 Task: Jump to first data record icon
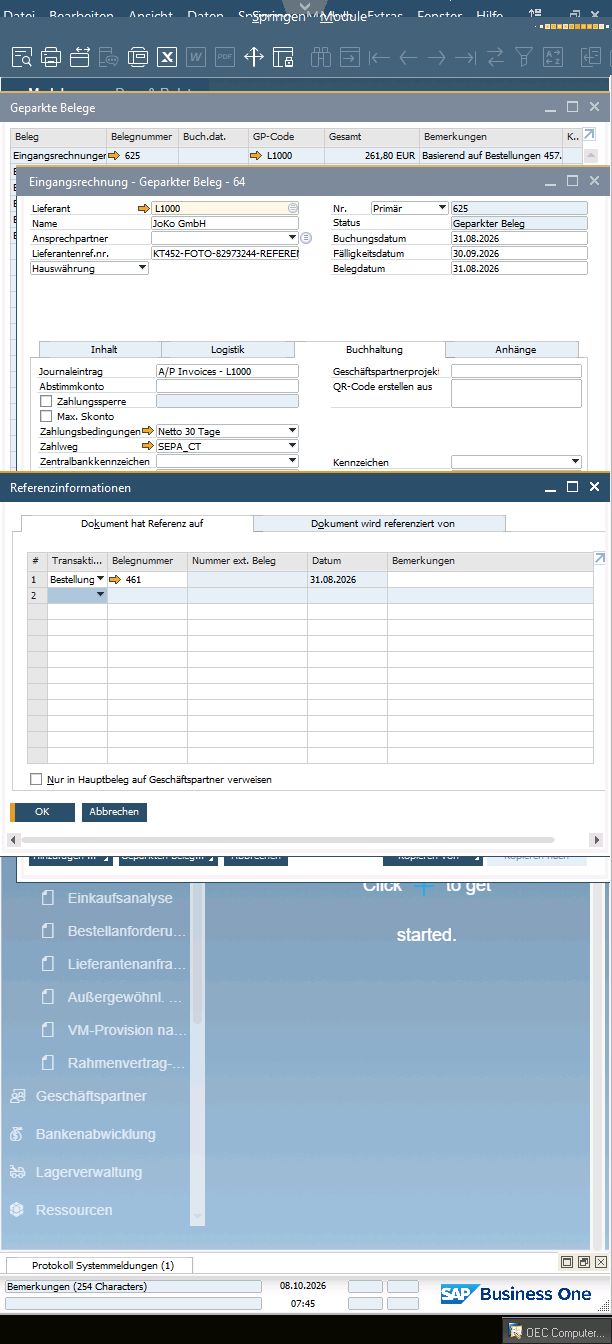(x=379, y=57)
